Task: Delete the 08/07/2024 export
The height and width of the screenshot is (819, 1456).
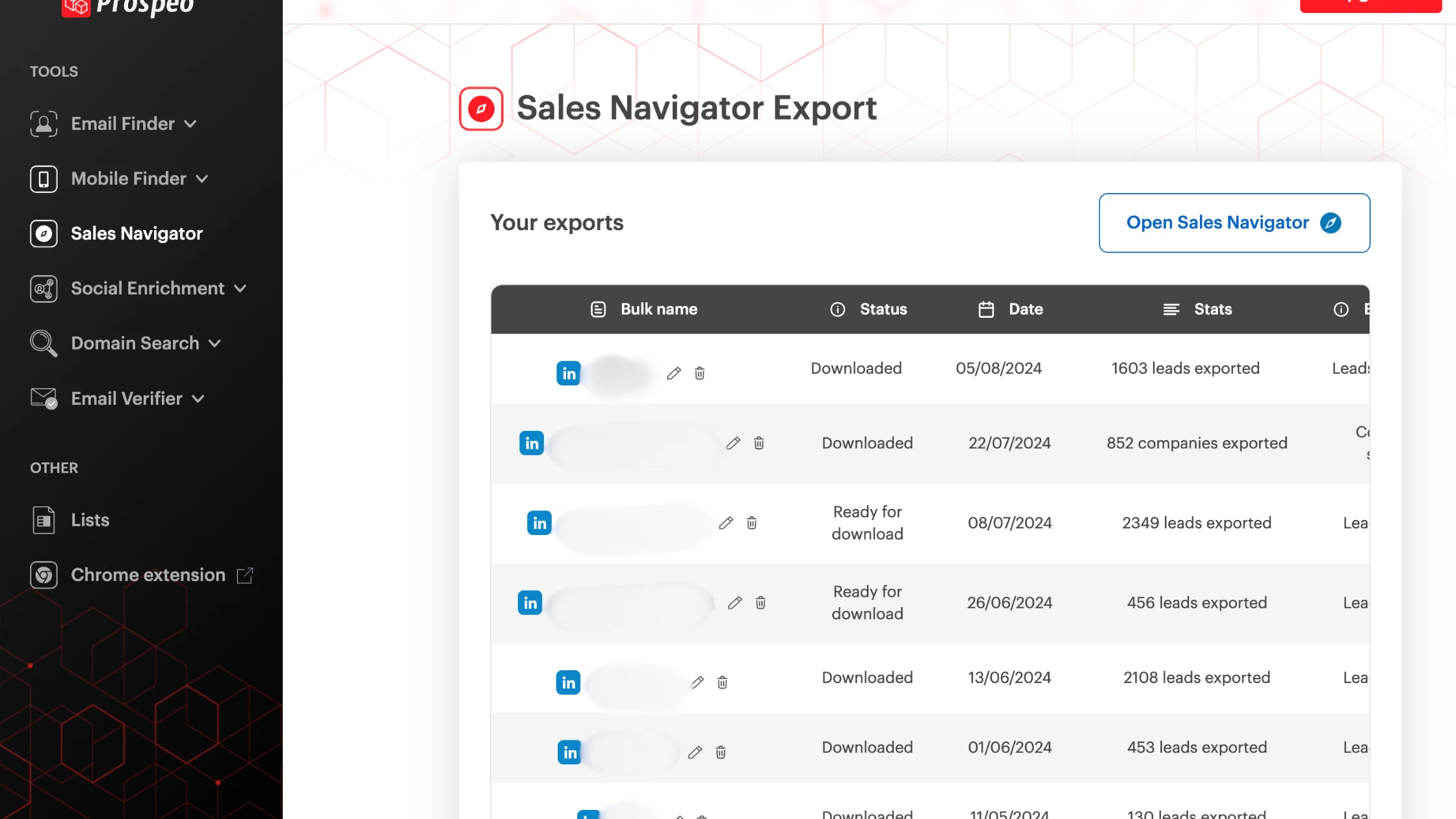Action: (751, 523)
